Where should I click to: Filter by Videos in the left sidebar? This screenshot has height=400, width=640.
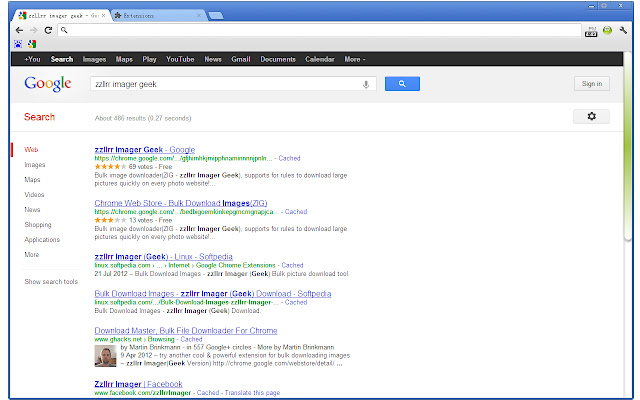(34, 195)
